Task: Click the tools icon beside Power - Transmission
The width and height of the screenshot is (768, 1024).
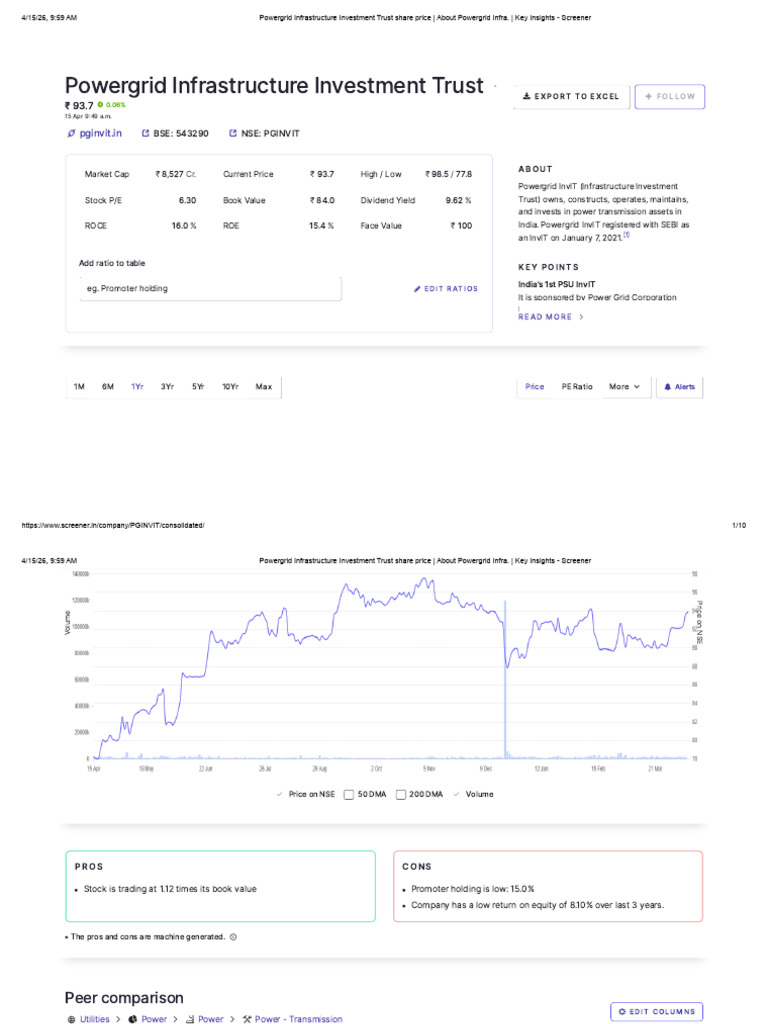Action: [x=247, y=1019]
